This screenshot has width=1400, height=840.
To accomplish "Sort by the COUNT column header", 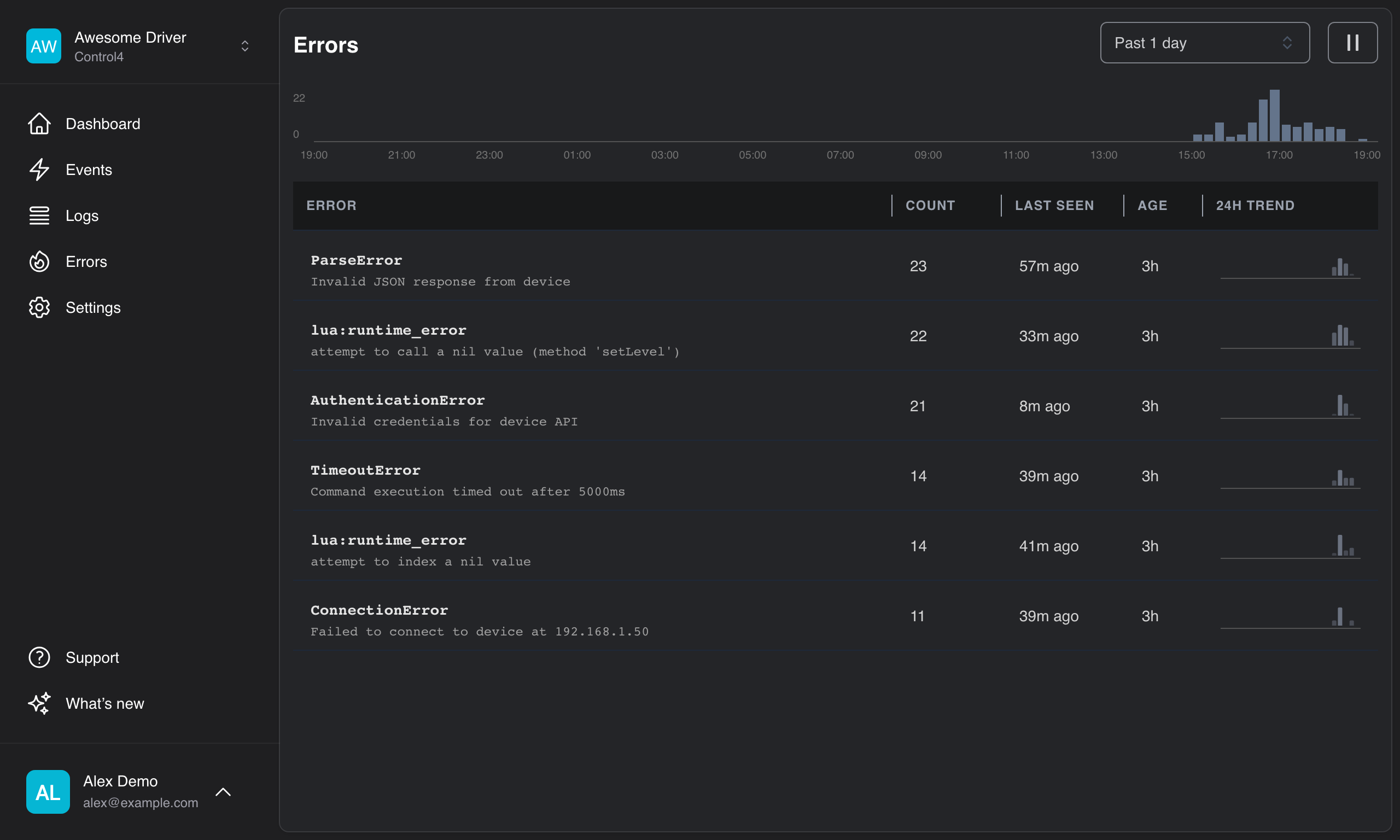I will 930,205.
